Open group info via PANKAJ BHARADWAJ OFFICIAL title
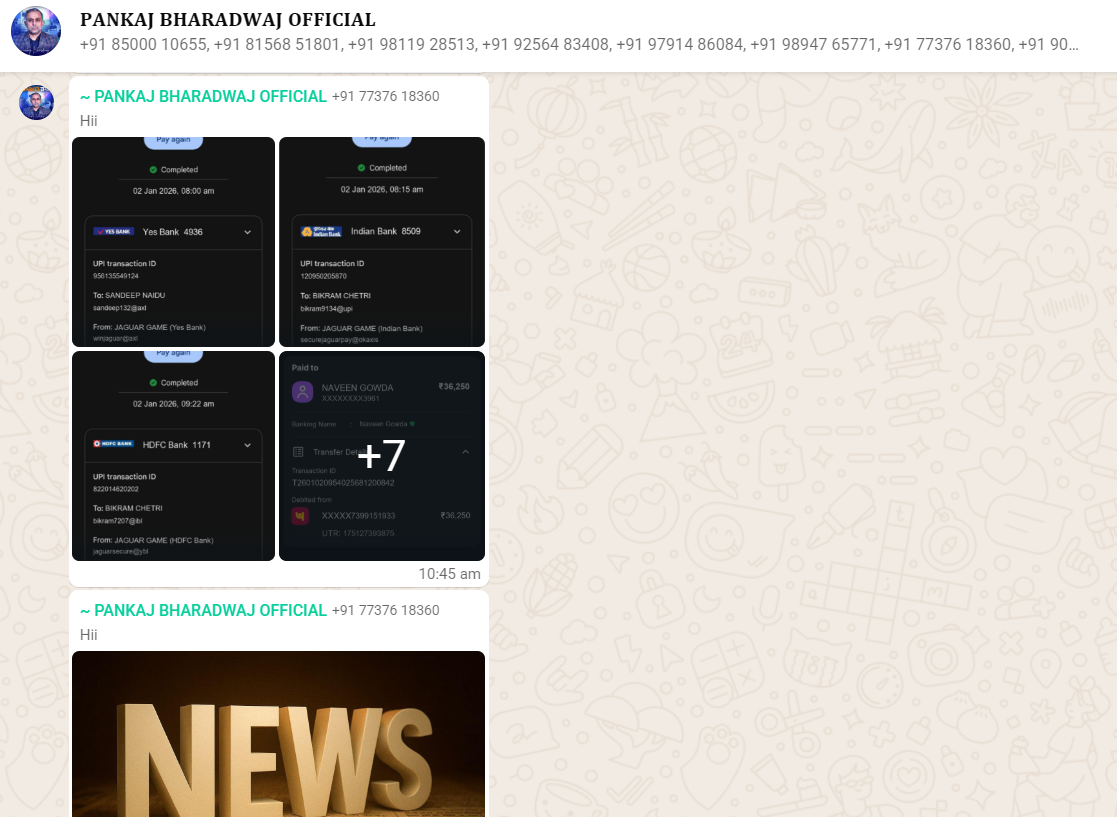The height and width of the screenshot is (817, 1117). [228, 20]
